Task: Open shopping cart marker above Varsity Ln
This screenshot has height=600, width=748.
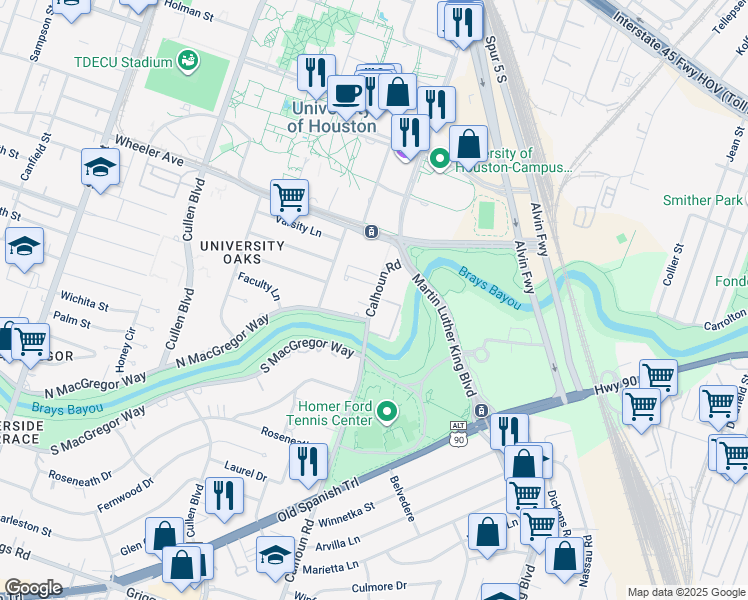Action: pyautogui.click(x=289, y=198)
